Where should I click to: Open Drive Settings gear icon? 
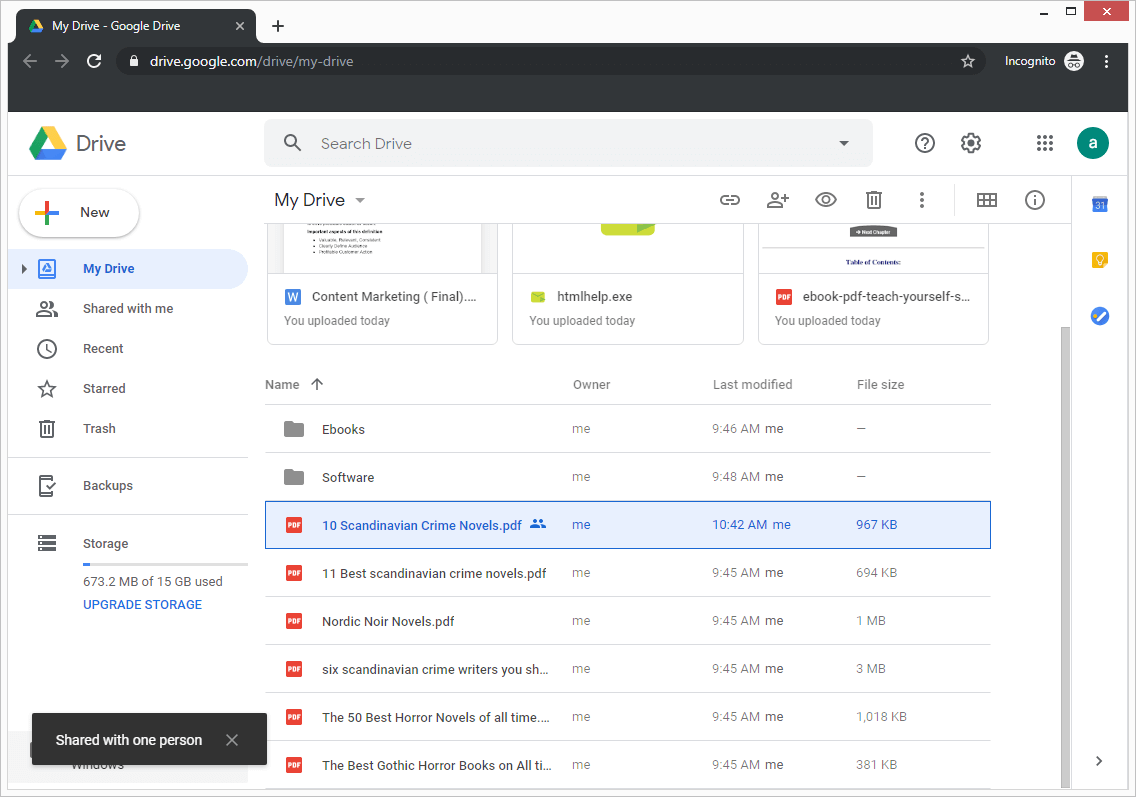[x=971, y=143]
